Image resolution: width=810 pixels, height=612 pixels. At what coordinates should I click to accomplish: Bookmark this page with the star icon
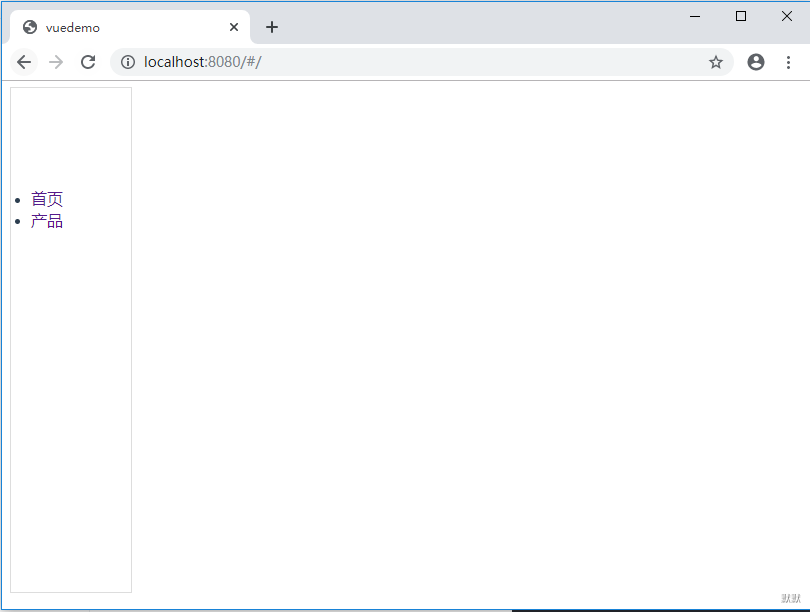715,62
